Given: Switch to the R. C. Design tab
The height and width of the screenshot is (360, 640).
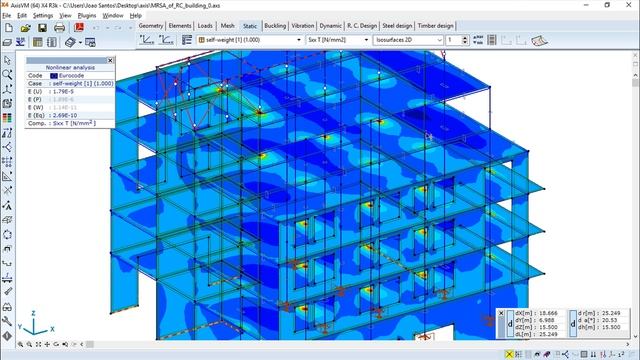Looking at the screenshot, I should (x=362, y=26).
